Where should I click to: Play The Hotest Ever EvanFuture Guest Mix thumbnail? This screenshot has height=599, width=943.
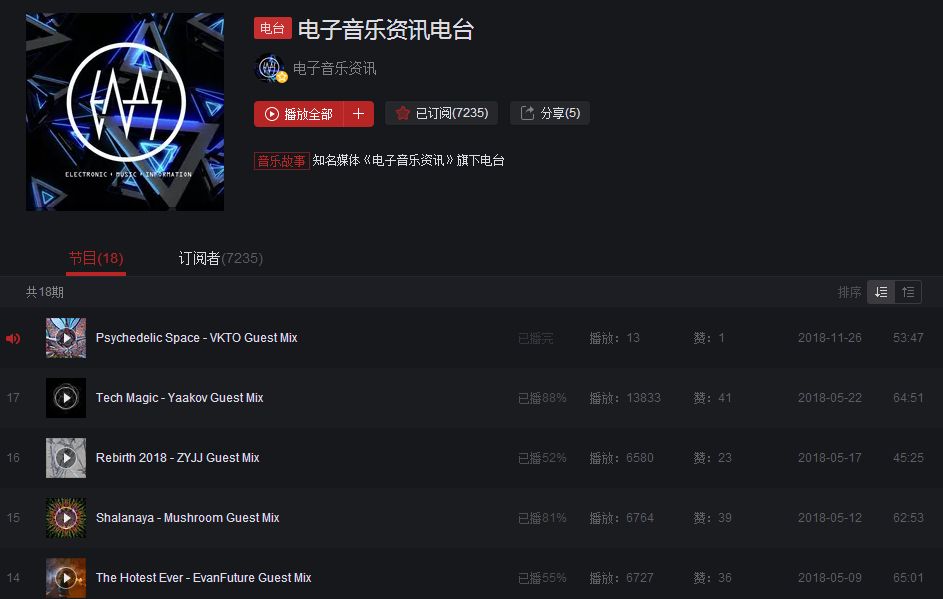pyautogui.click(x=66, y=578)
